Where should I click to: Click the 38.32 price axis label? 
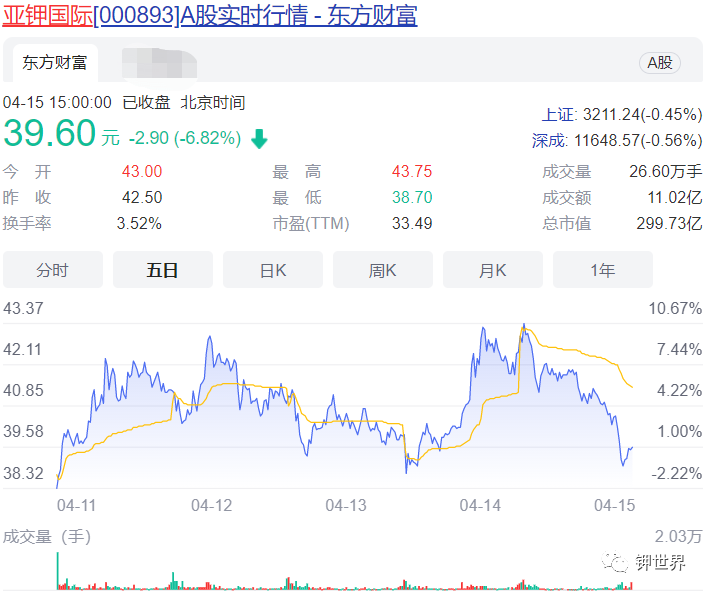click(23, 473)
